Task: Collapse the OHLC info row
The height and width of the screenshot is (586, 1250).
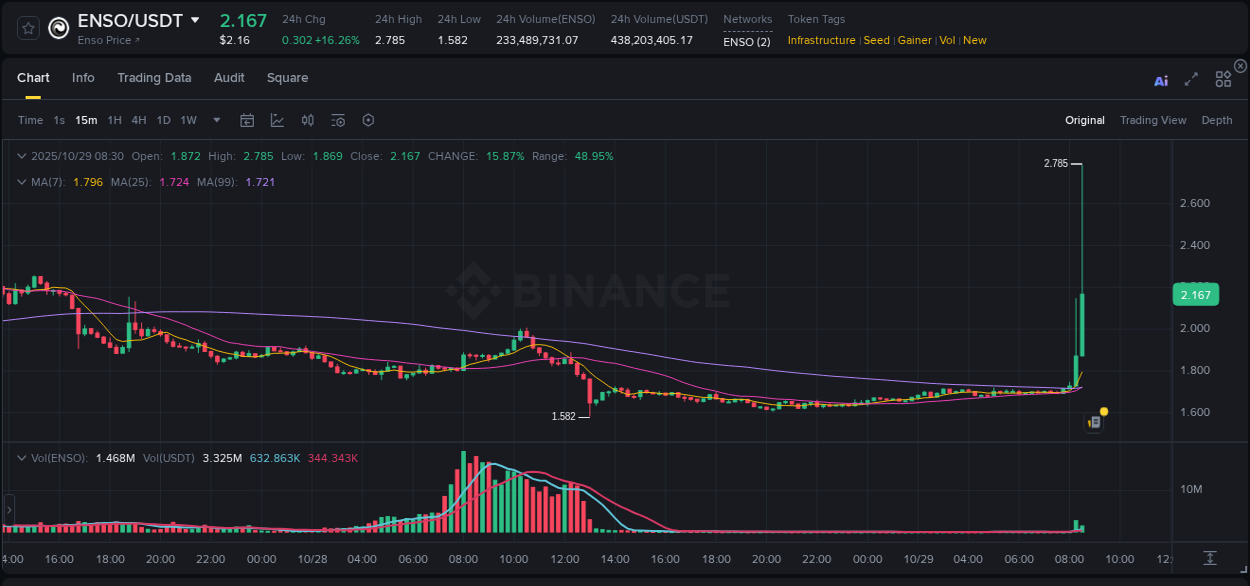Action: [21, 156]
